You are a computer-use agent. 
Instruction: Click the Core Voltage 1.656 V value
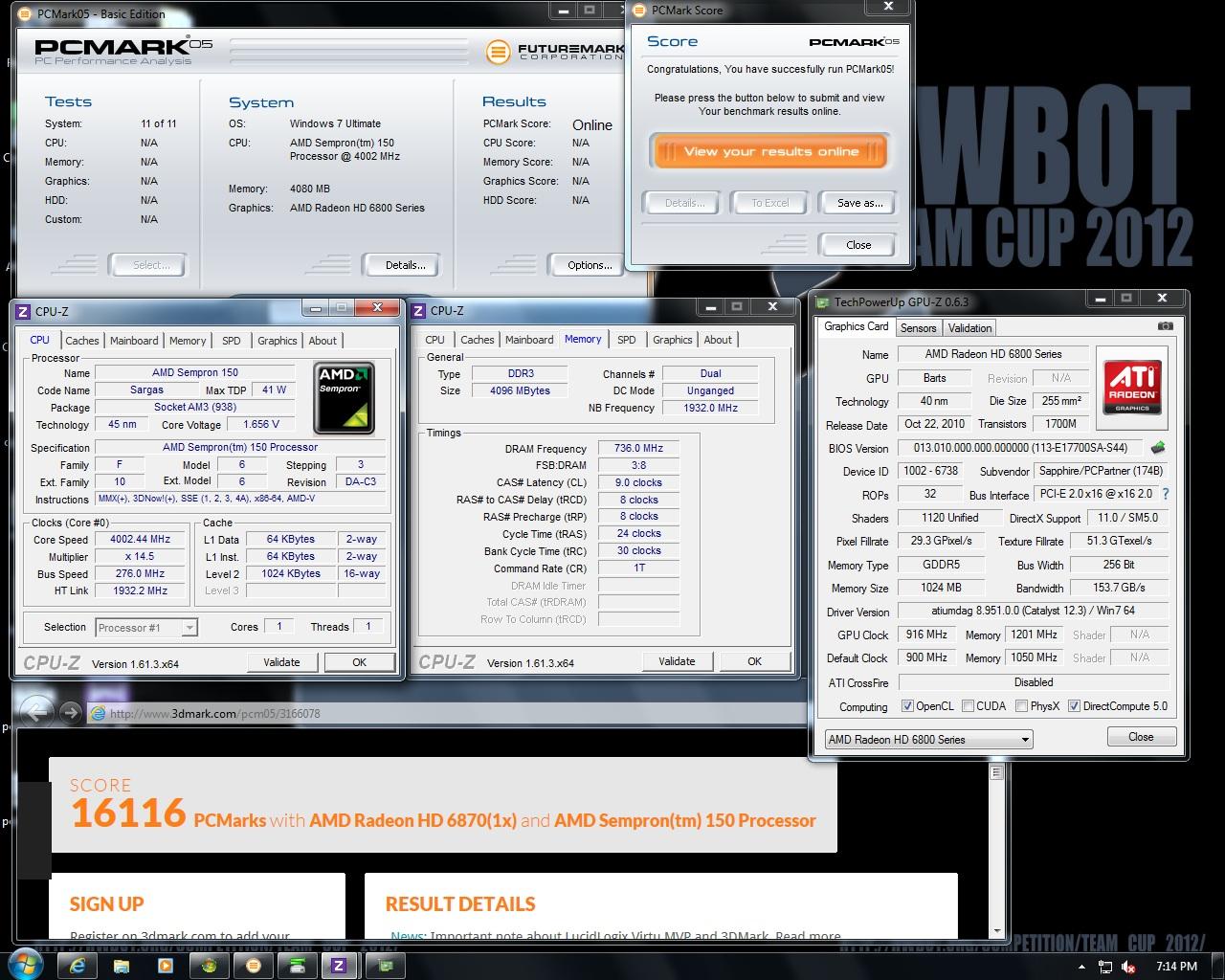pos(261,424)
